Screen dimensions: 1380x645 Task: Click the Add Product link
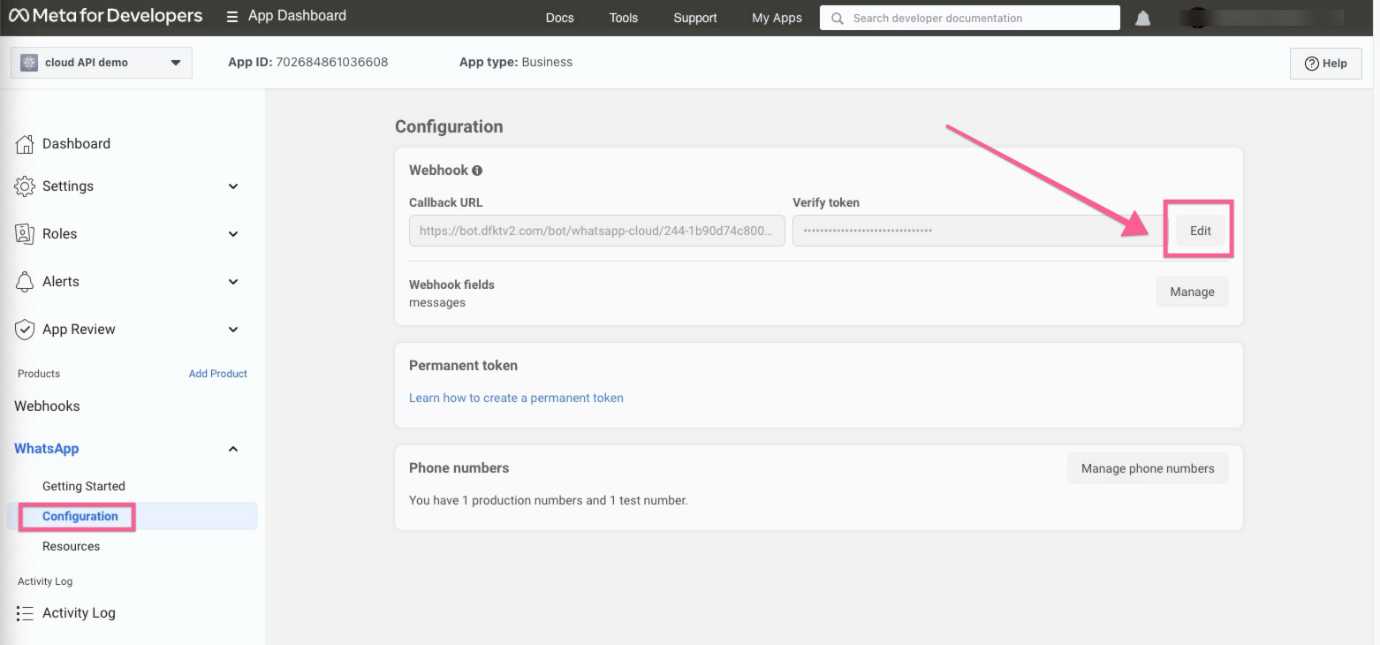[218, 374]
